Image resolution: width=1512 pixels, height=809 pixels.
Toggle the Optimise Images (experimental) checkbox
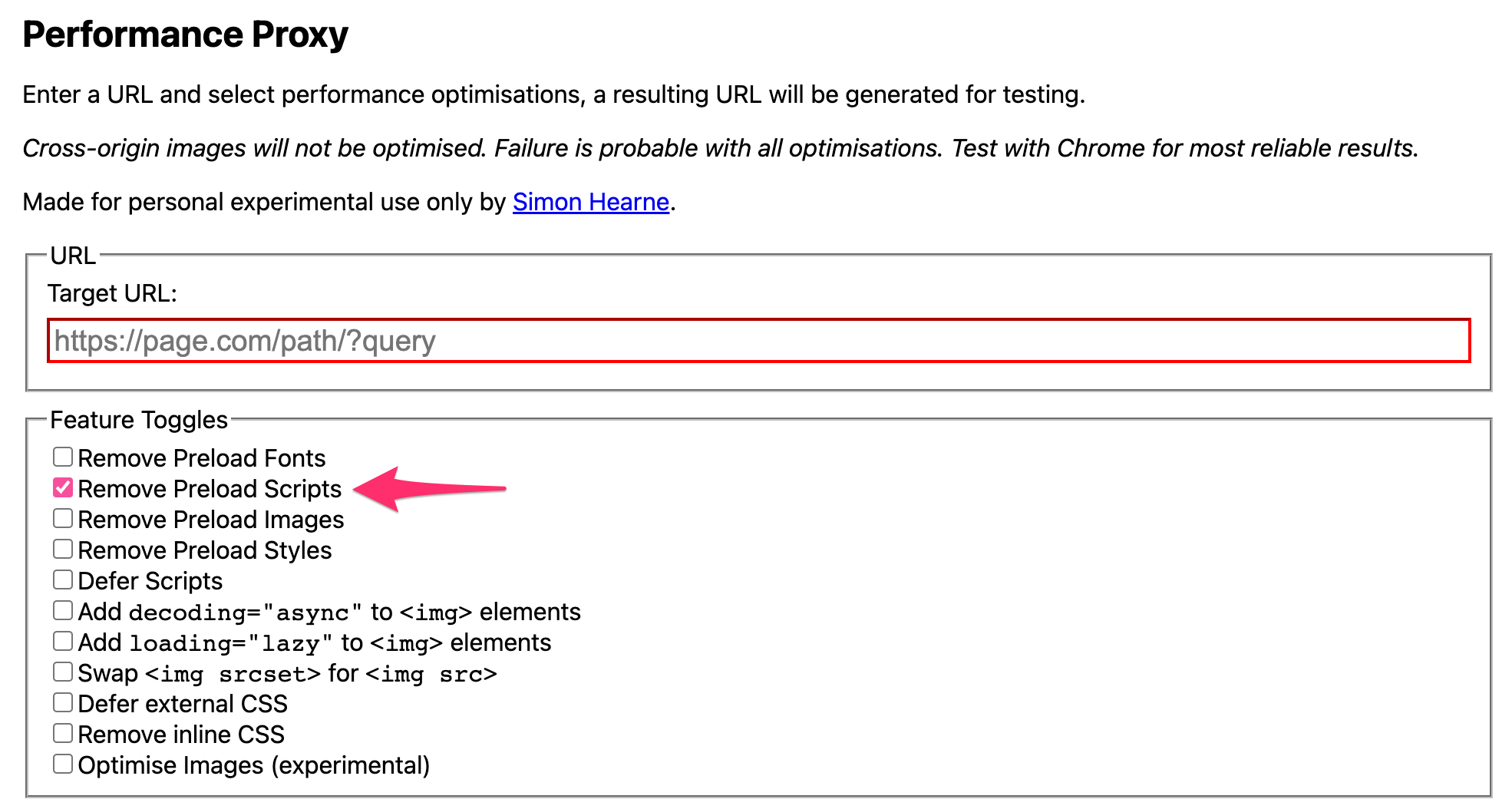[63, 764]
